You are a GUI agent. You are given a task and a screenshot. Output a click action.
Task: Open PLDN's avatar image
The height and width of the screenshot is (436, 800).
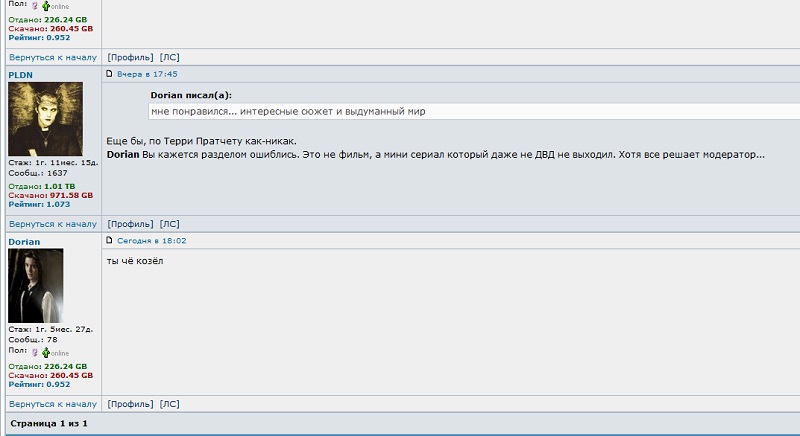coord(45,119)
